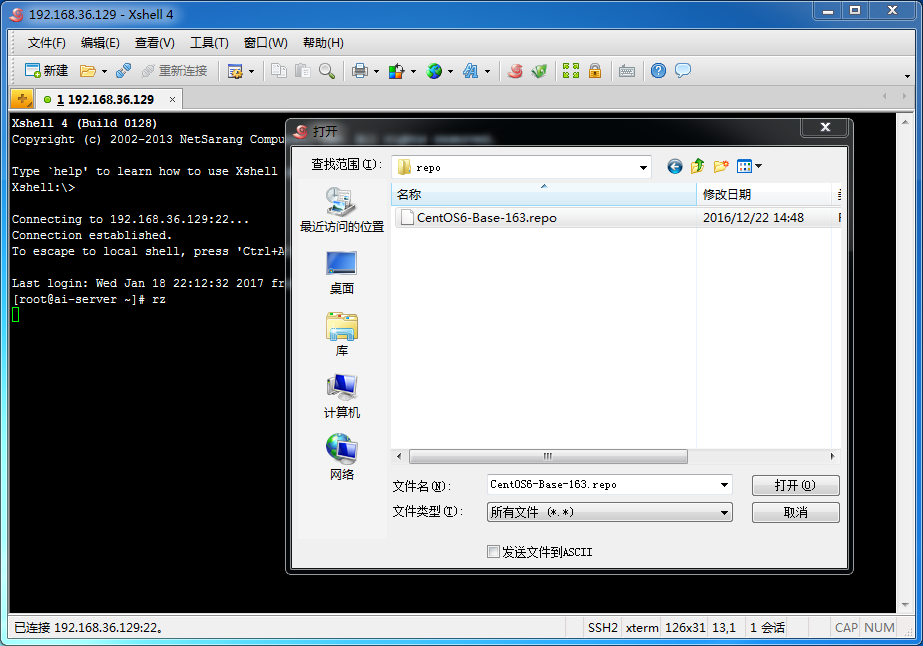Viewport: 923px width, 646px height.
Task: Create new folder icon in dialog
Action: [x=721, y=167]
